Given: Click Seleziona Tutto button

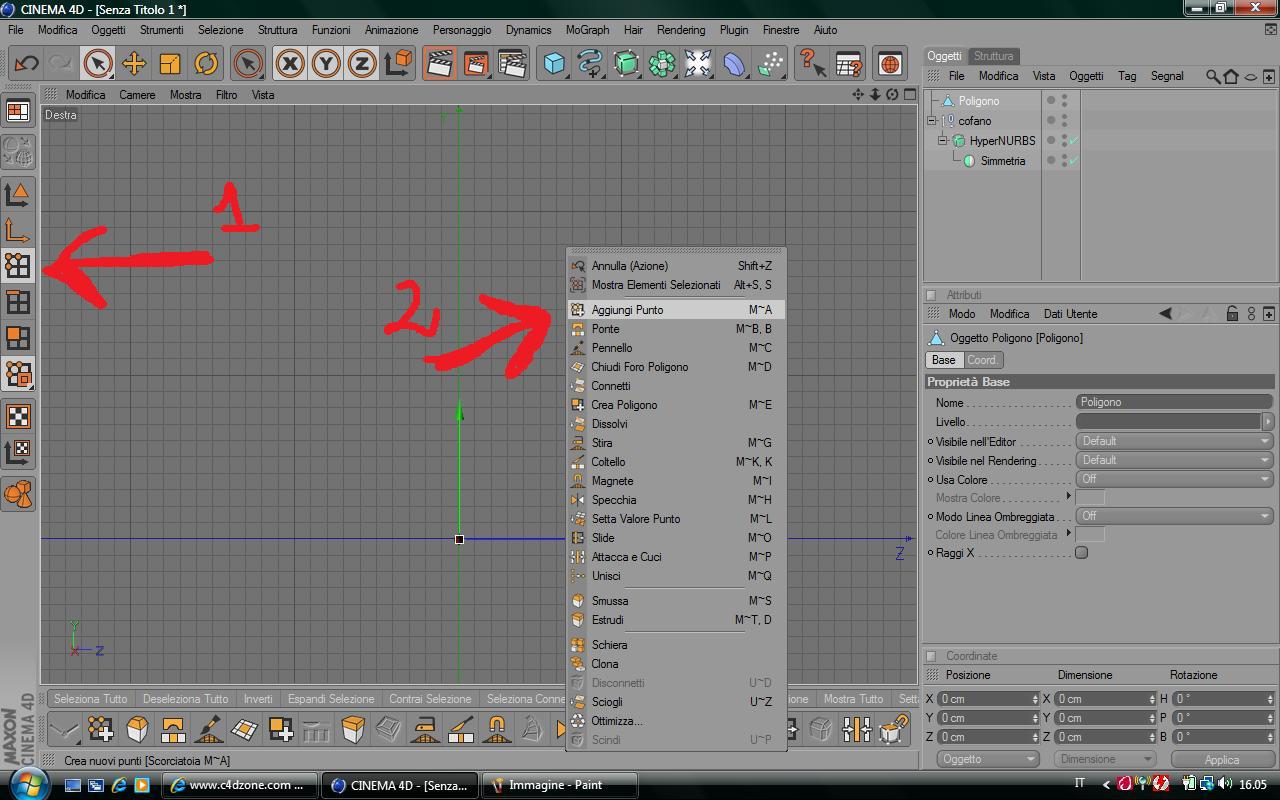Looking at the screenshot, I should pyautogui.click(x=91, y=699).
